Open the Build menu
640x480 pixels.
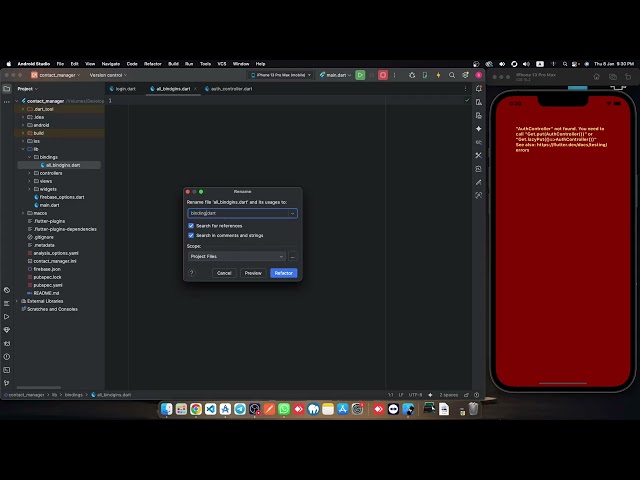(x=173, y=64)
